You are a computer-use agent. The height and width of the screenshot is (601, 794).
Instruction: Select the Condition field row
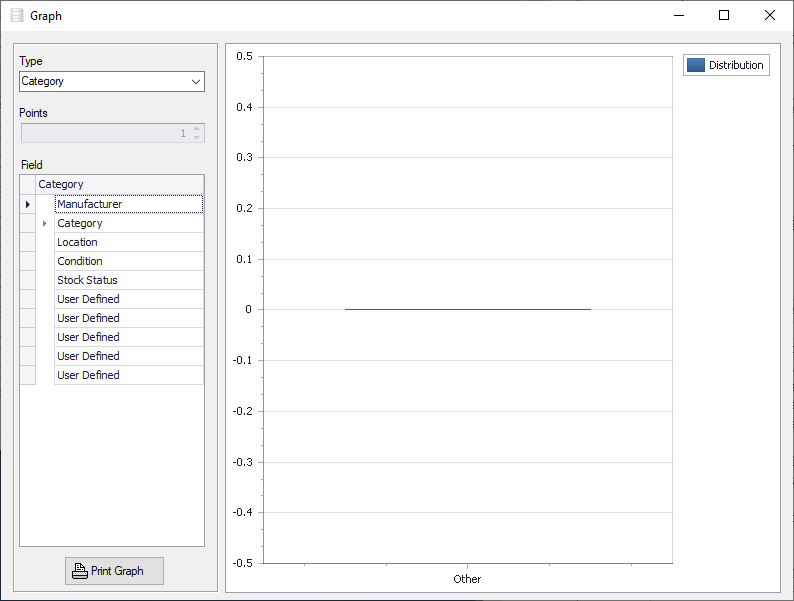pos(129,261)
